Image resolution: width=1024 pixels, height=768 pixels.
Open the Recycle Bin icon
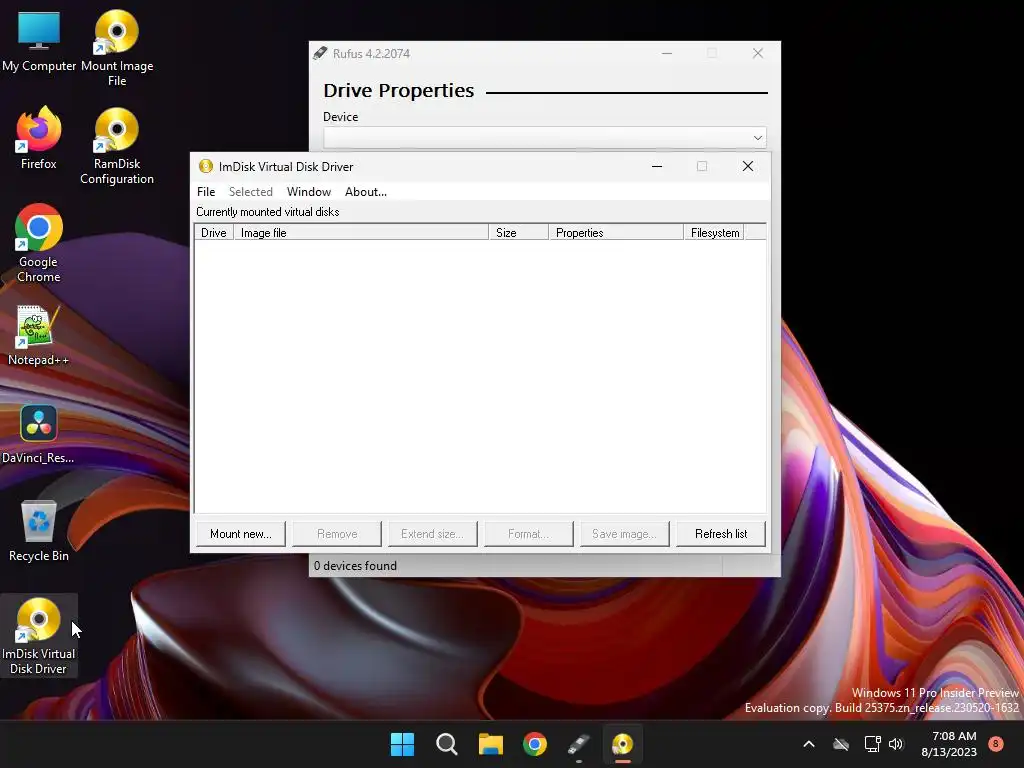point(39,531)
